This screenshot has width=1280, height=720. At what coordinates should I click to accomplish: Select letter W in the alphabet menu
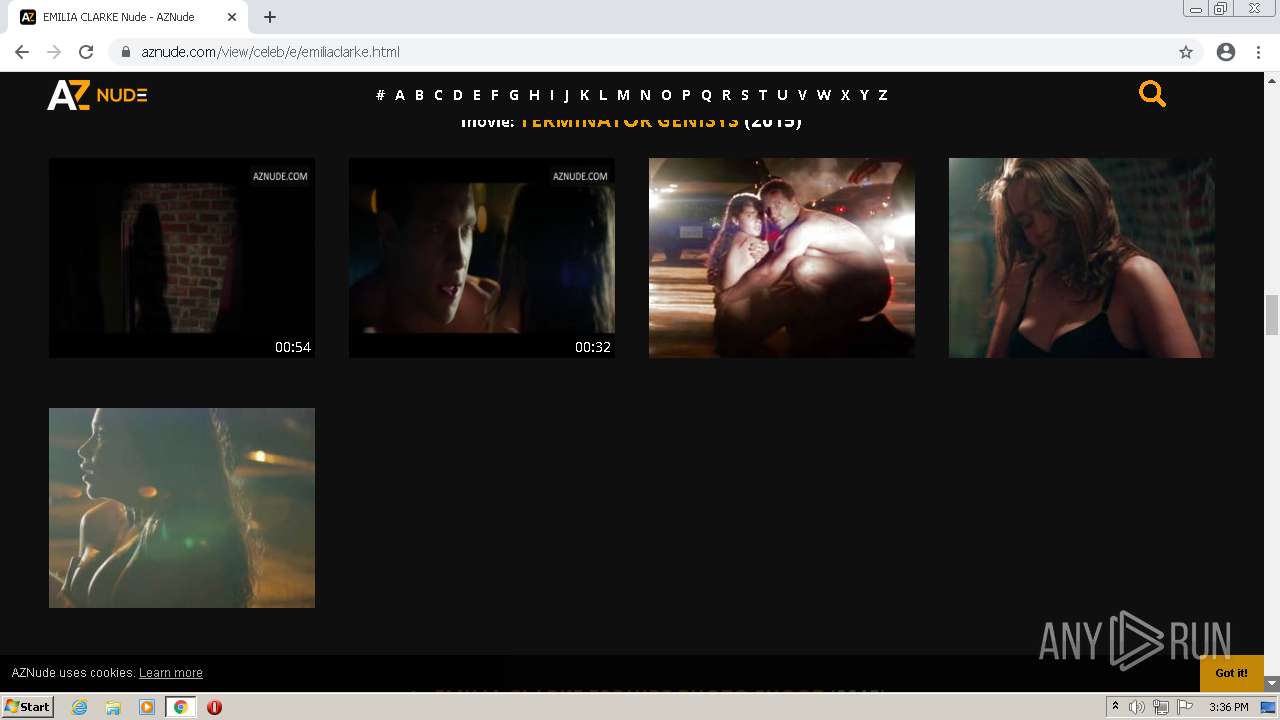pos(823,95)
